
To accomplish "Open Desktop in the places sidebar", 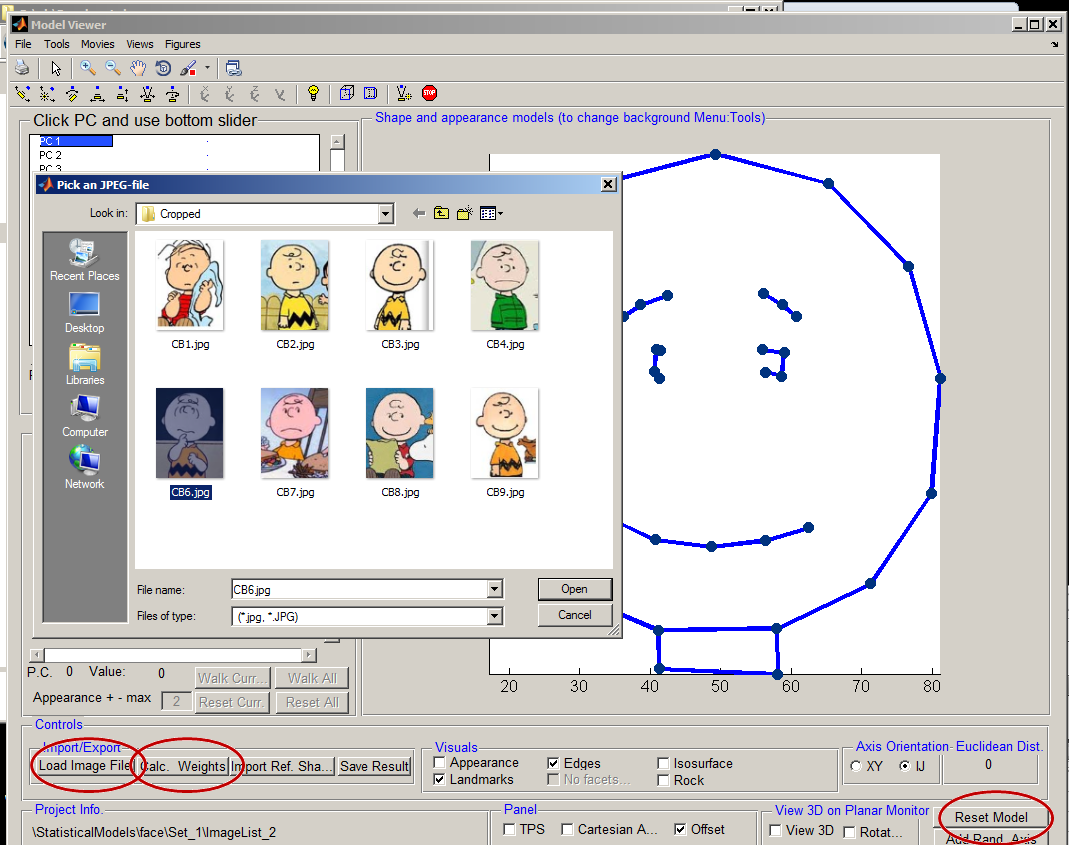I will tap(84, 312).
